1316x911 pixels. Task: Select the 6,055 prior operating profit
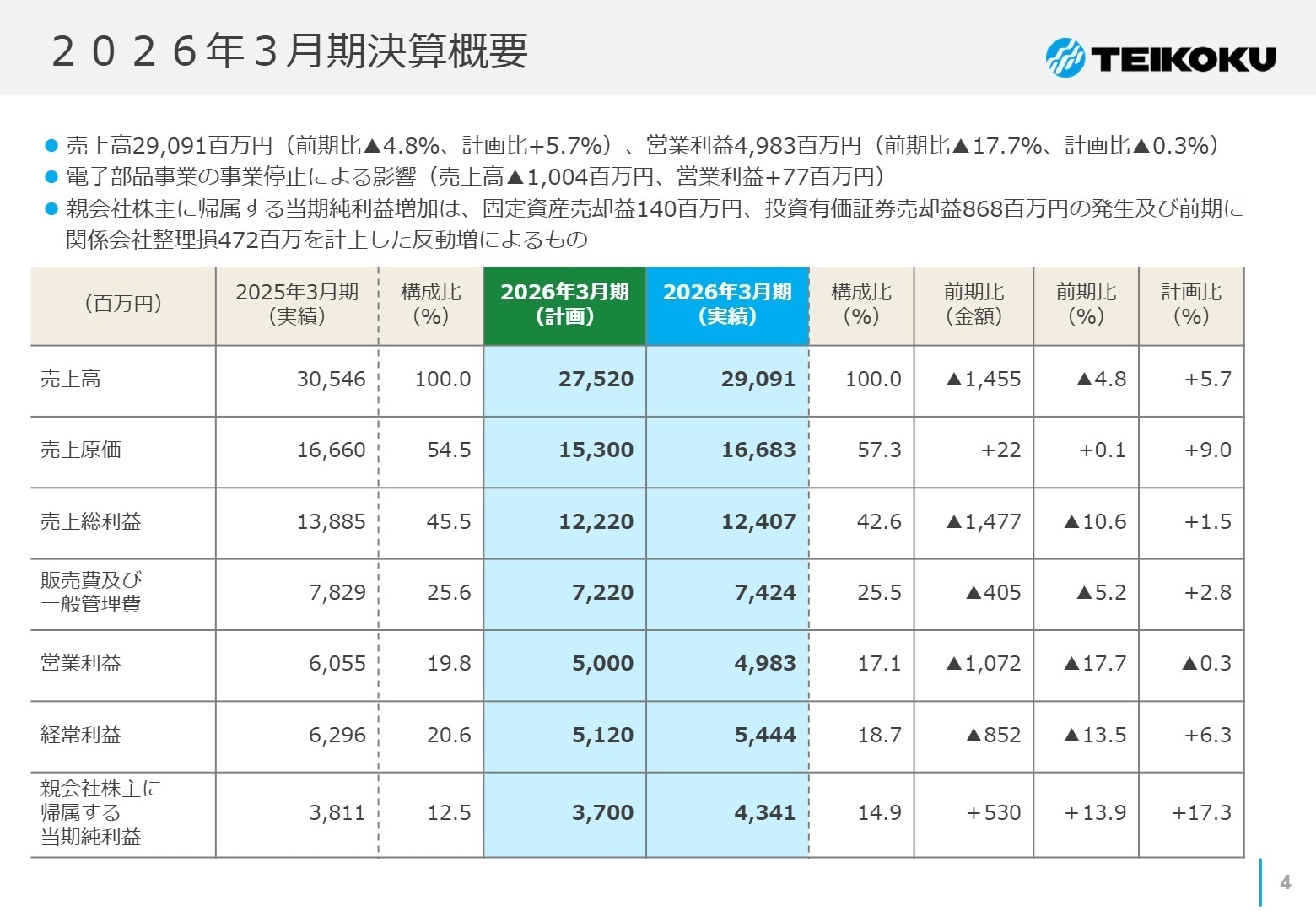tap(337, 664)
